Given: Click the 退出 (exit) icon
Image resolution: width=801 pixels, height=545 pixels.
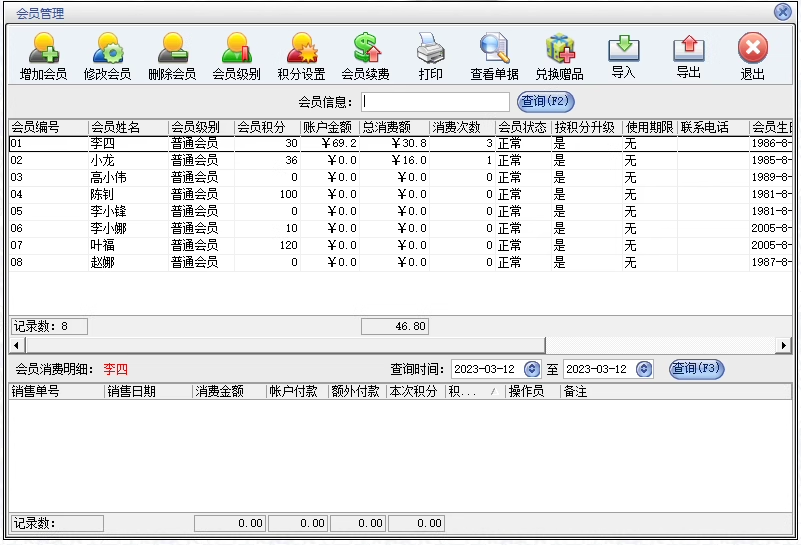Looking at the screenshot, I should point(753,56).
